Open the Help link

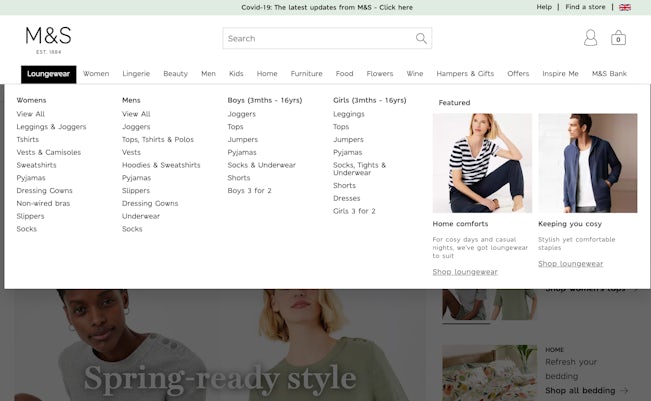544,7
